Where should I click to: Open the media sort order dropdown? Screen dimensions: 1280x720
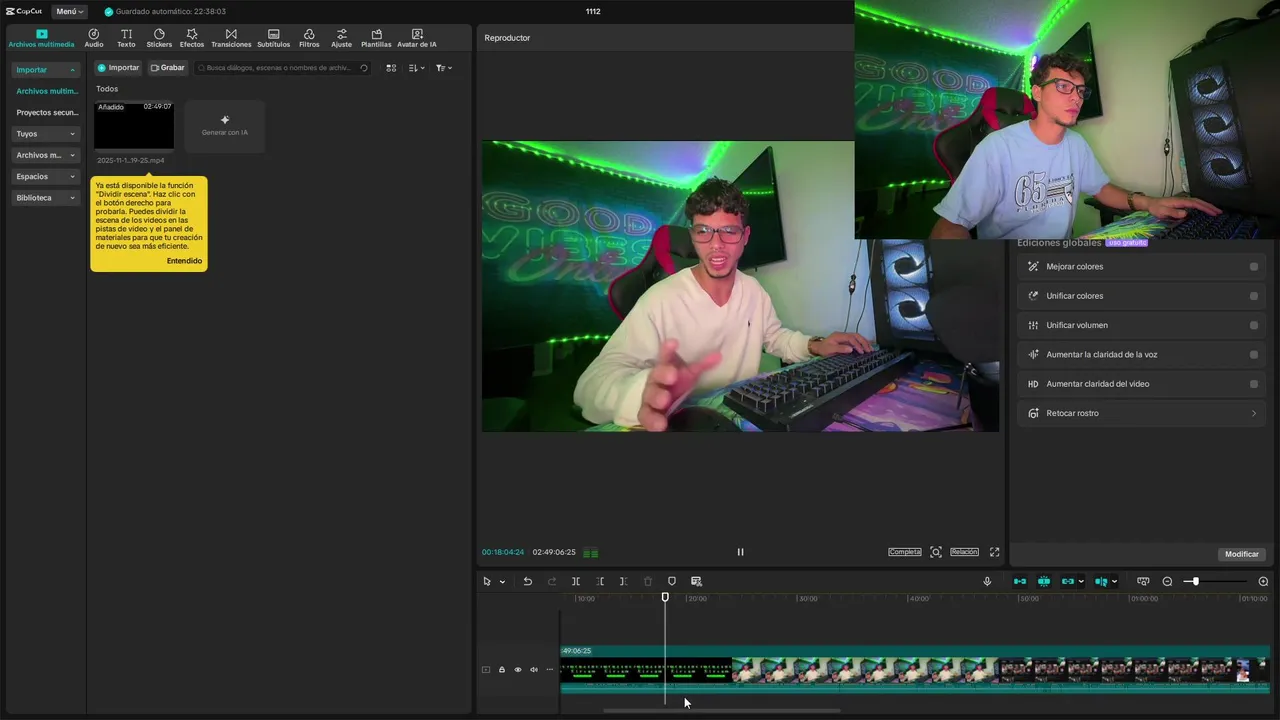(x=417, y=68)
